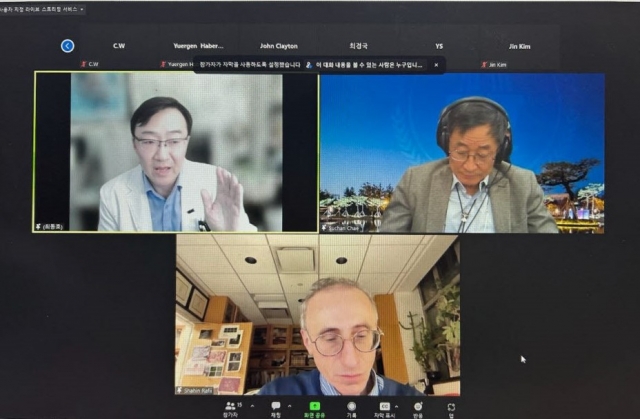
Task: Show captions with the CC icon
Action: click(384, 406)
